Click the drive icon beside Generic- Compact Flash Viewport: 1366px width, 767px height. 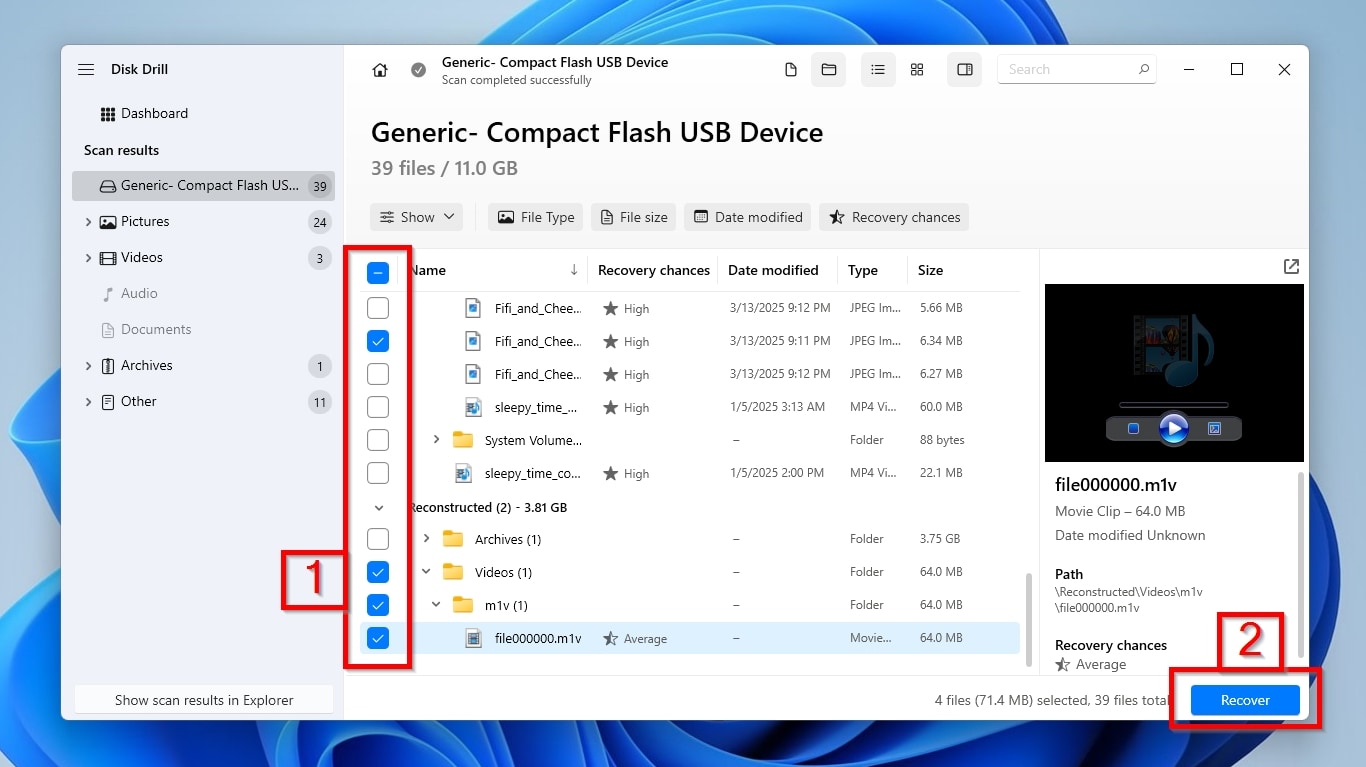108,186
